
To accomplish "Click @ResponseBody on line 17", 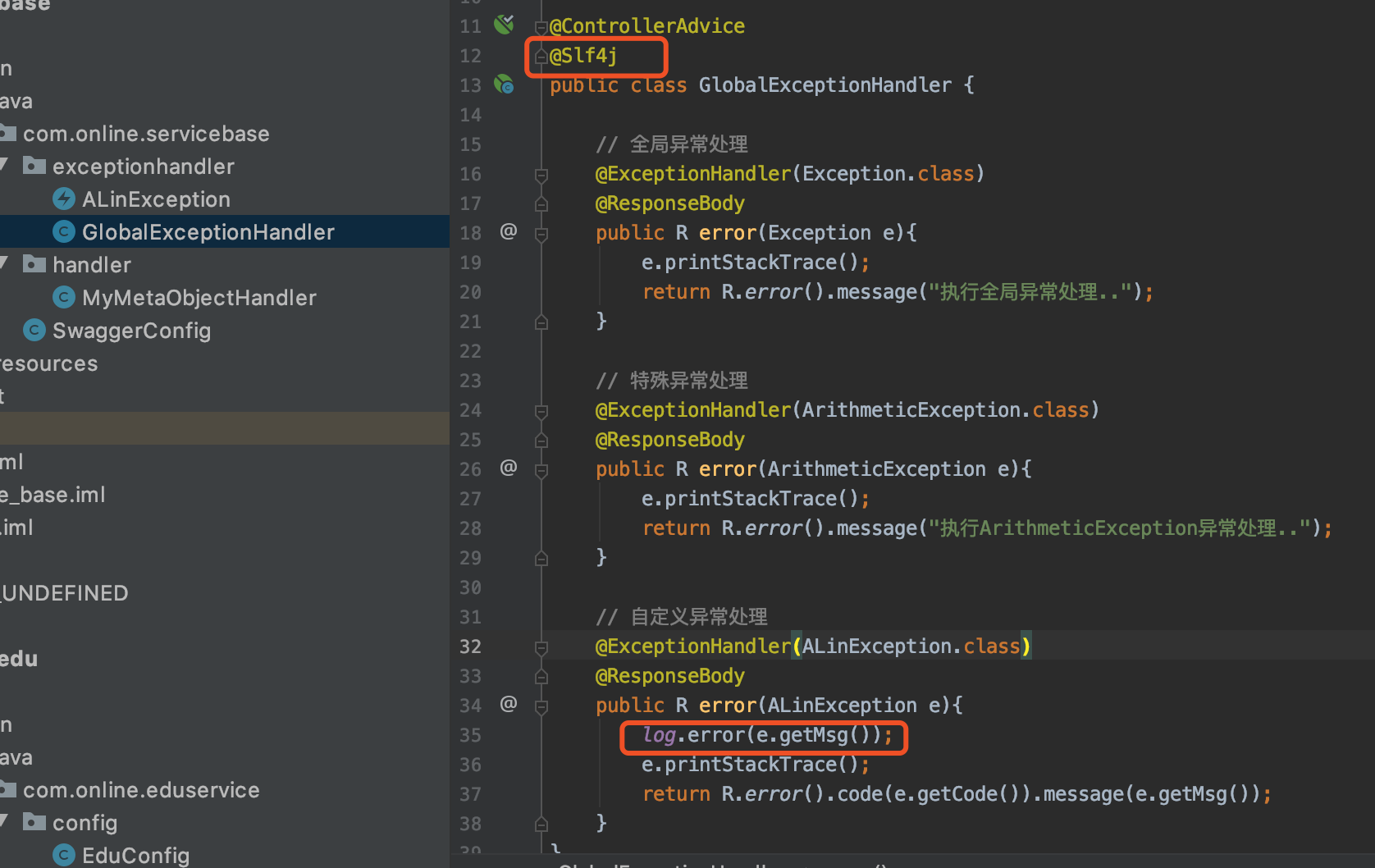I will (670, 203).
